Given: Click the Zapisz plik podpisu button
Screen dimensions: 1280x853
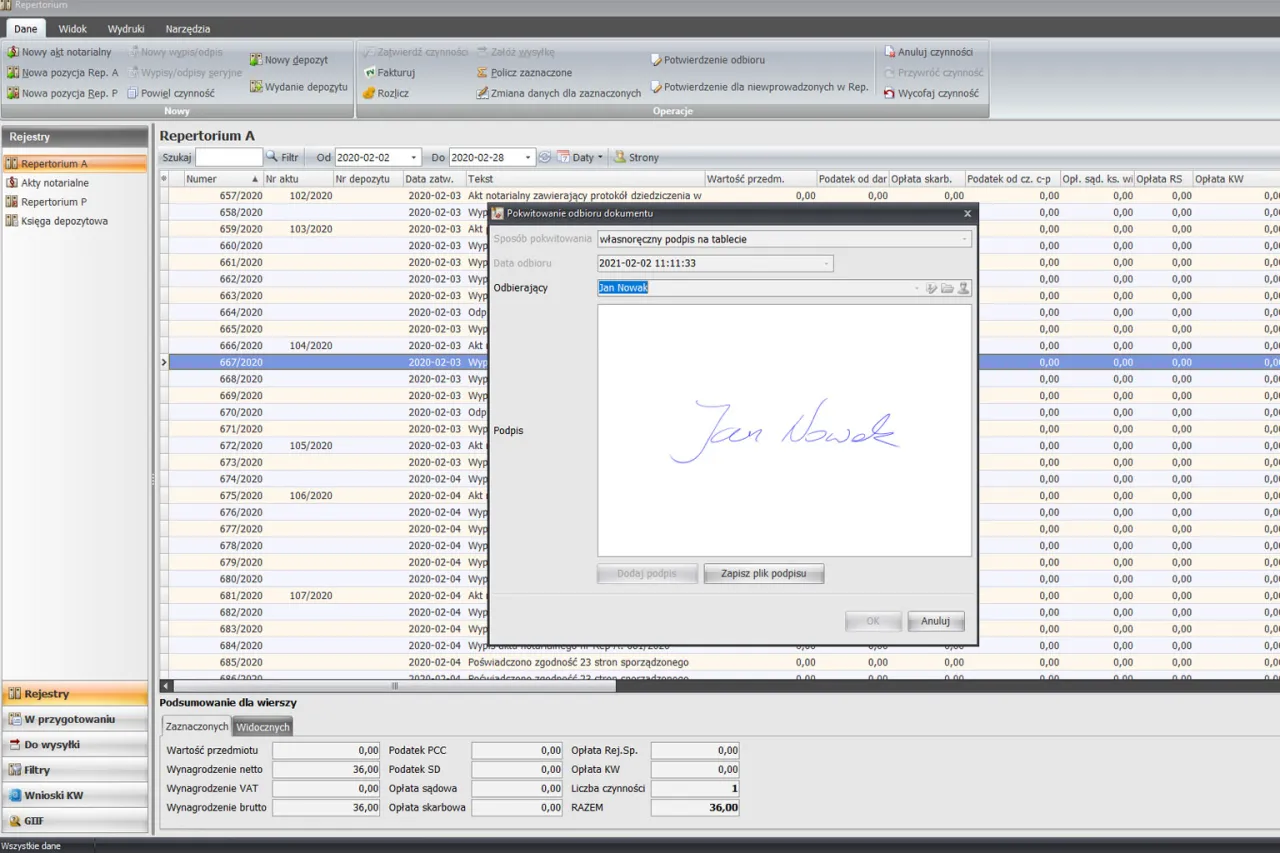Looking at the screenshot, I should coord(763,574).
